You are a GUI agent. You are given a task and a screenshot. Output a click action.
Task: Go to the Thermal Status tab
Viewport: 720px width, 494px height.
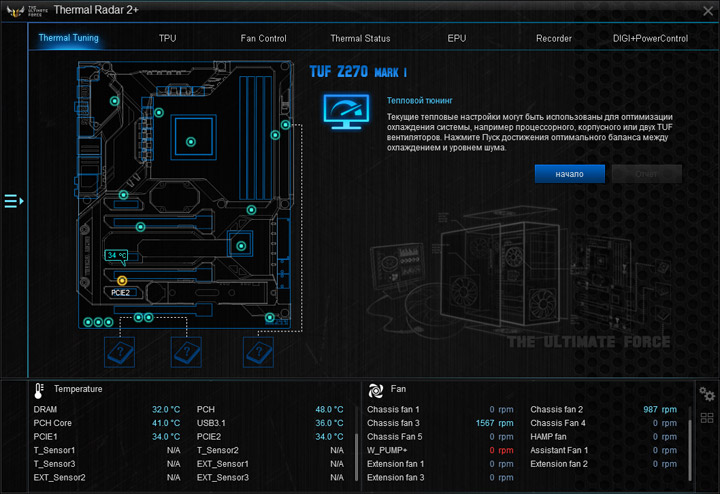[360, 39]
